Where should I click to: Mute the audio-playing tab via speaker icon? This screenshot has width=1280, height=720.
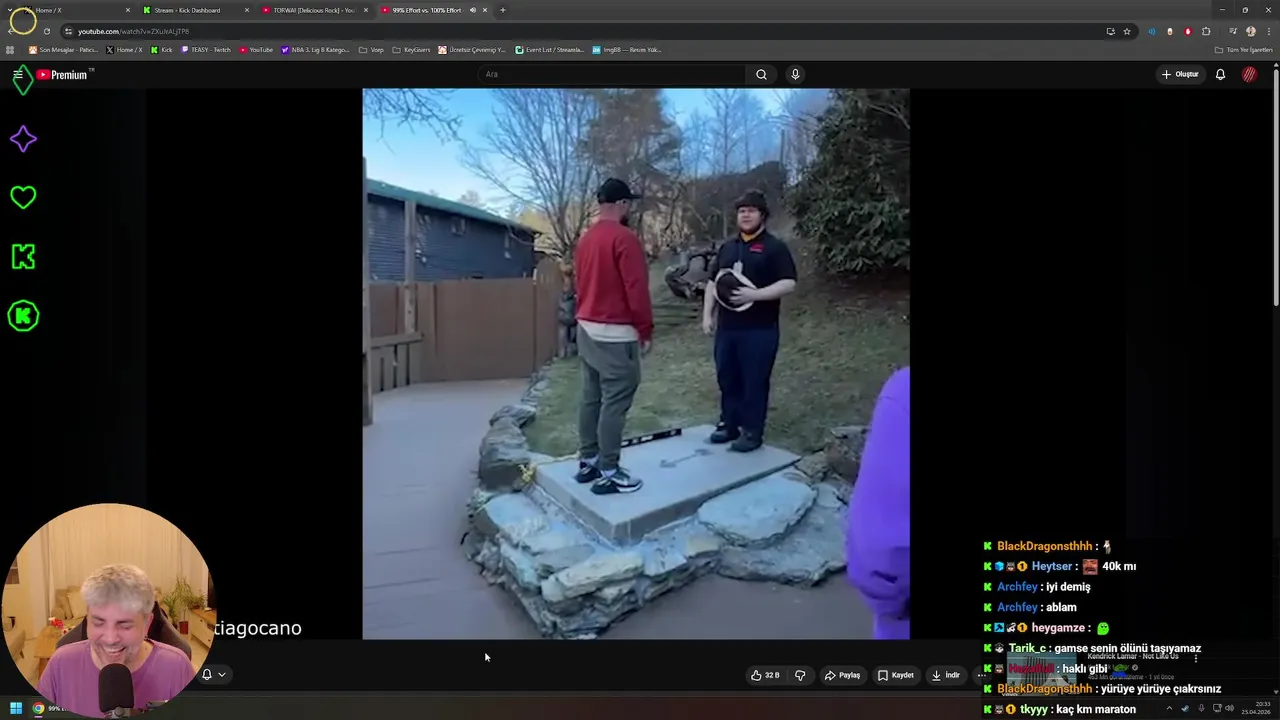click(473, 10)
